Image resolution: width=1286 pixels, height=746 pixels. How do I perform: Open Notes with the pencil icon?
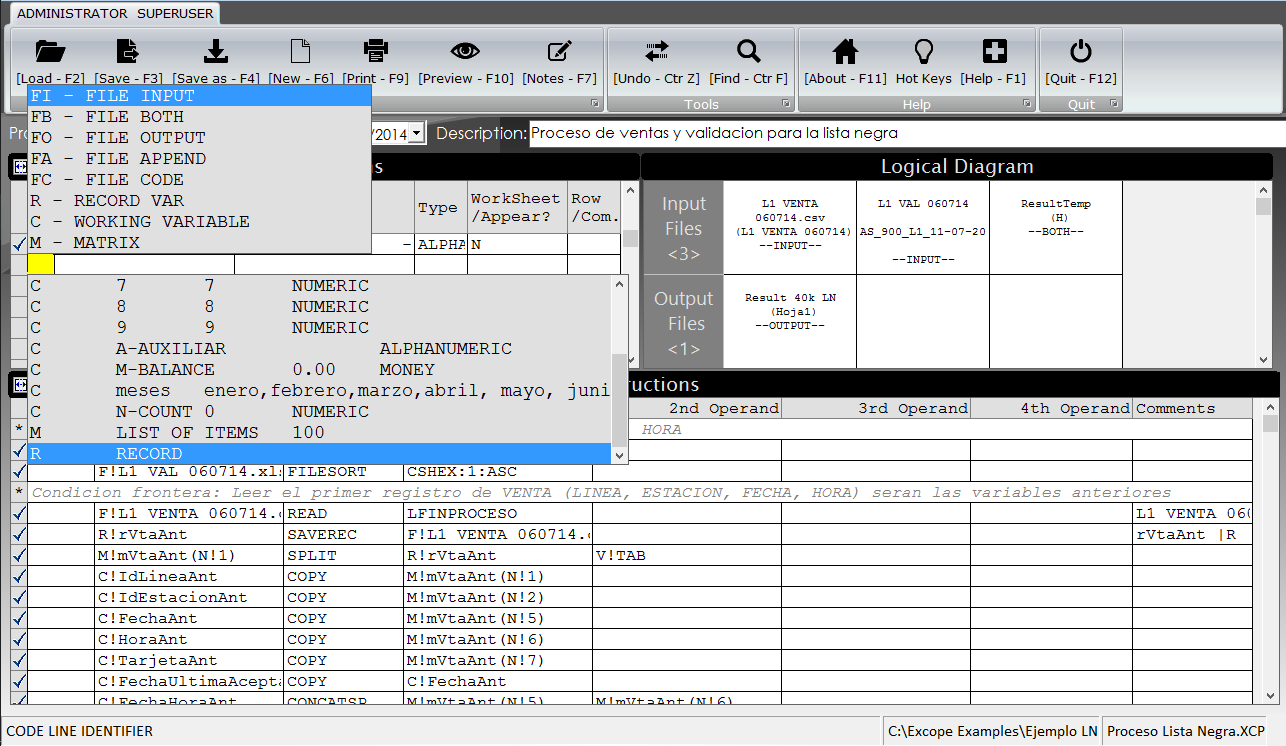tap(560, 51)
